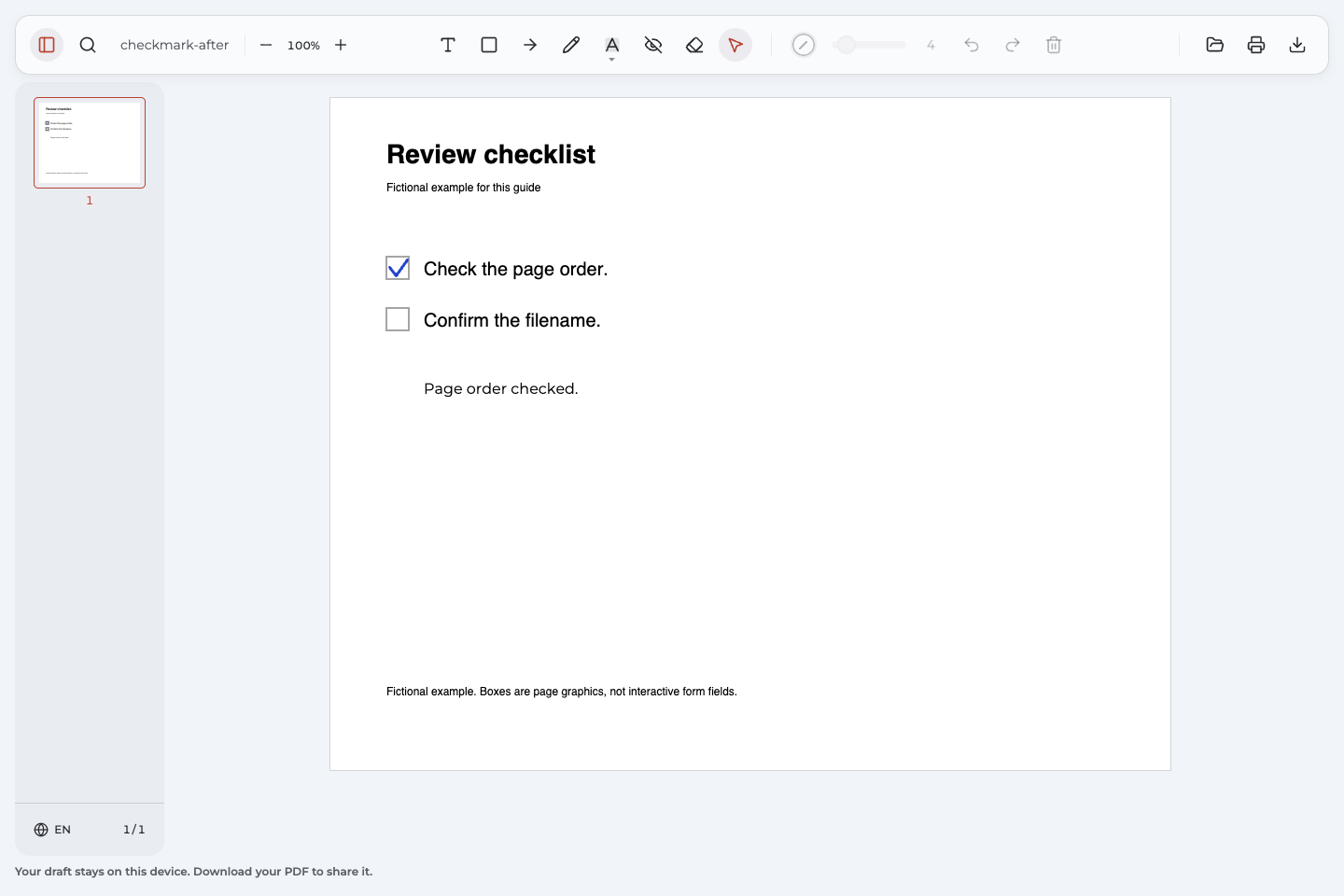Activate the selection cursor tool
The height and width of the screenshot is (896, 1344).
[735, 45]
